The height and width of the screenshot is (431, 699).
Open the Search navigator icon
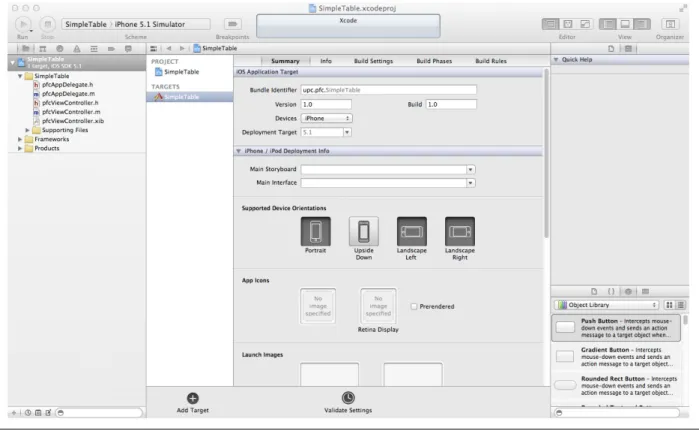[x=60, y=49]
